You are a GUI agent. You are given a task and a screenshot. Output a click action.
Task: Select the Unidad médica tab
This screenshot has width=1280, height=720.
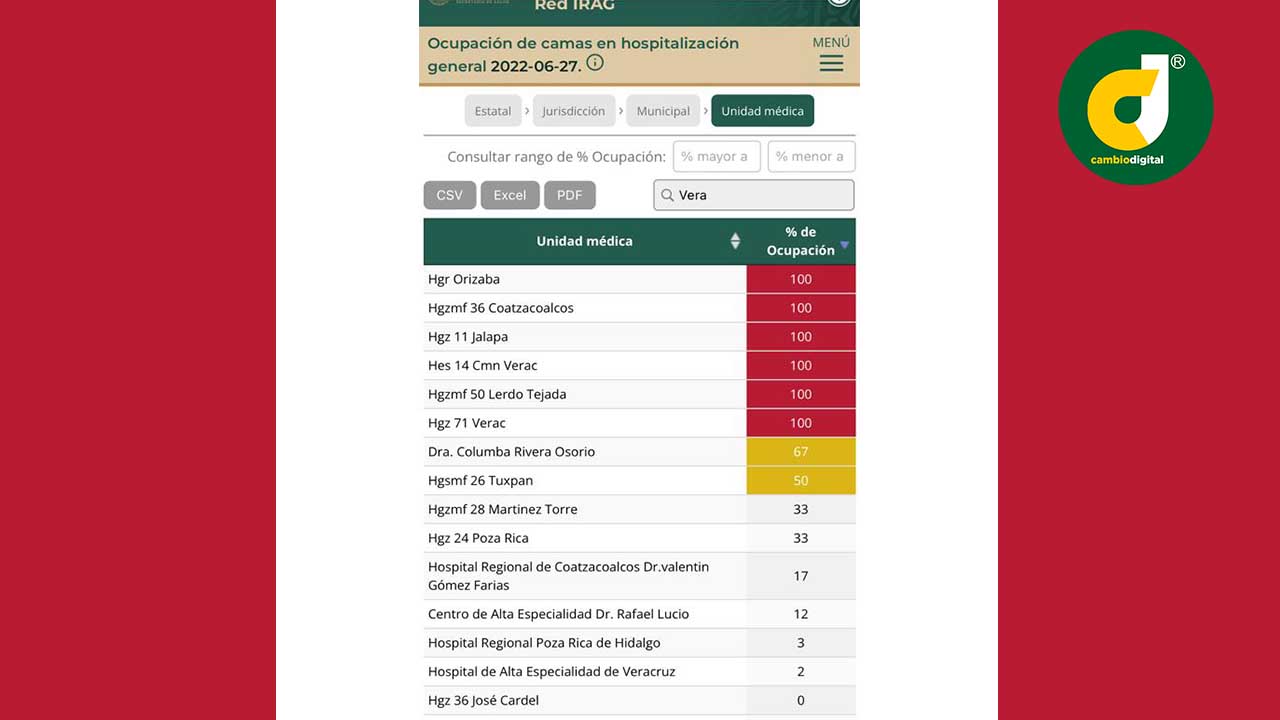[762, 111]
